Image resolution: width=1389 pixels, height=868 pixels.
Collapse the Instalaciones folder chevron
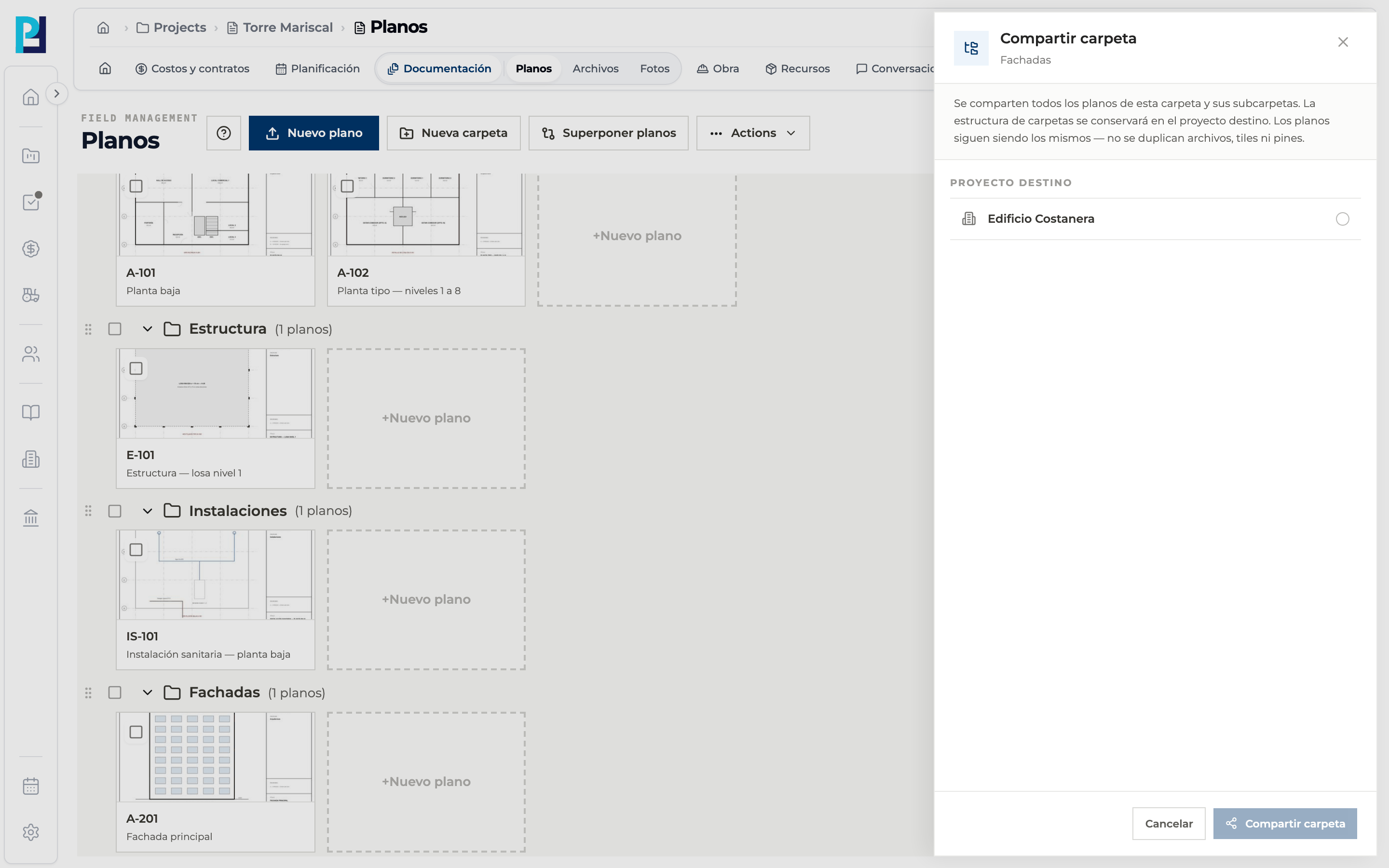click(x=148, y=511)
